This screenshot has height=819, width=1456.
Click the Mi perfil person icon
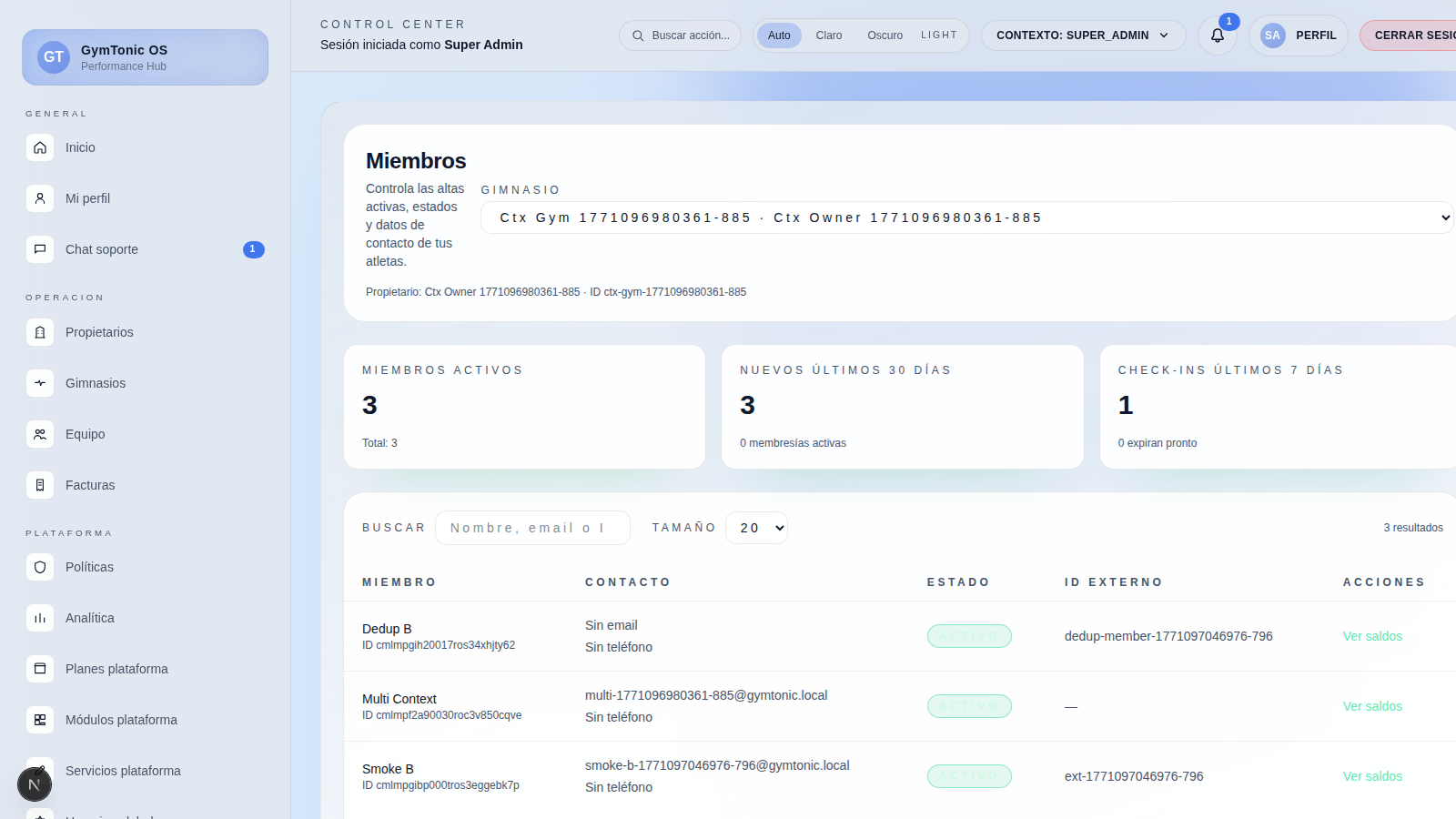tap(40, 198)
